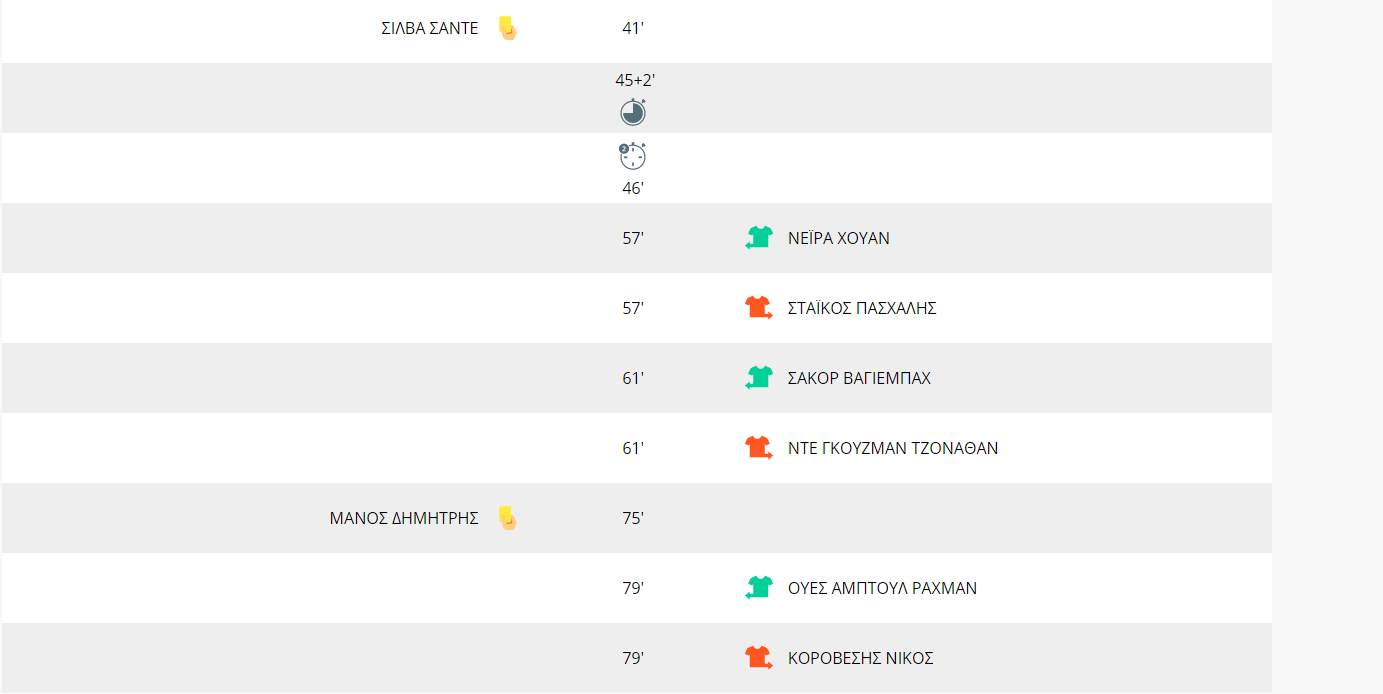
Task: Click the 45+2' minute marker
Action: coord(635,80)
